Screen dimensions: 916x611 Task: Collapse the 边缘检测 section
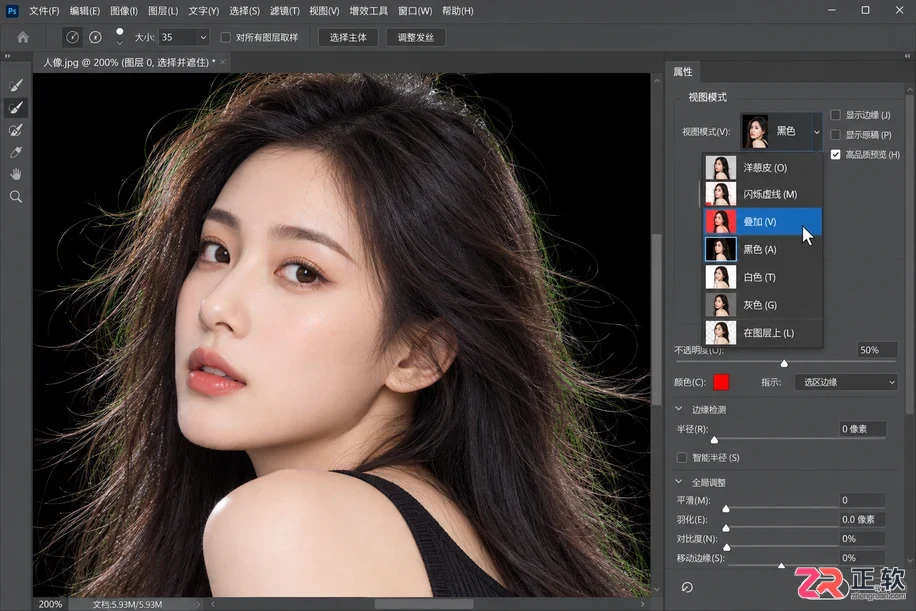click(679, 409)
